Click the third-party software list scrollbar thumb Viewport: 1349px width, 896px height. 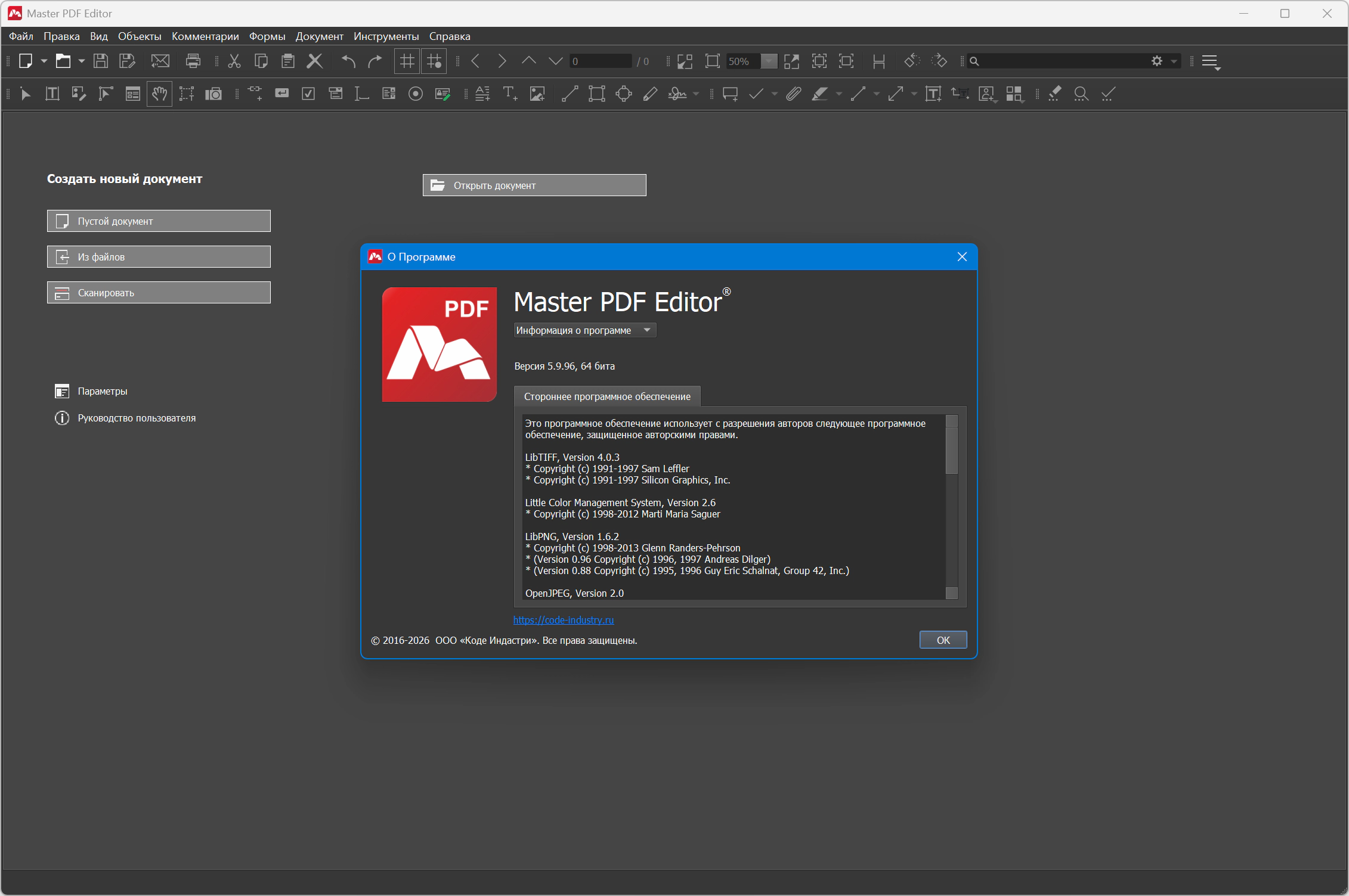click(x=952, y=451)
